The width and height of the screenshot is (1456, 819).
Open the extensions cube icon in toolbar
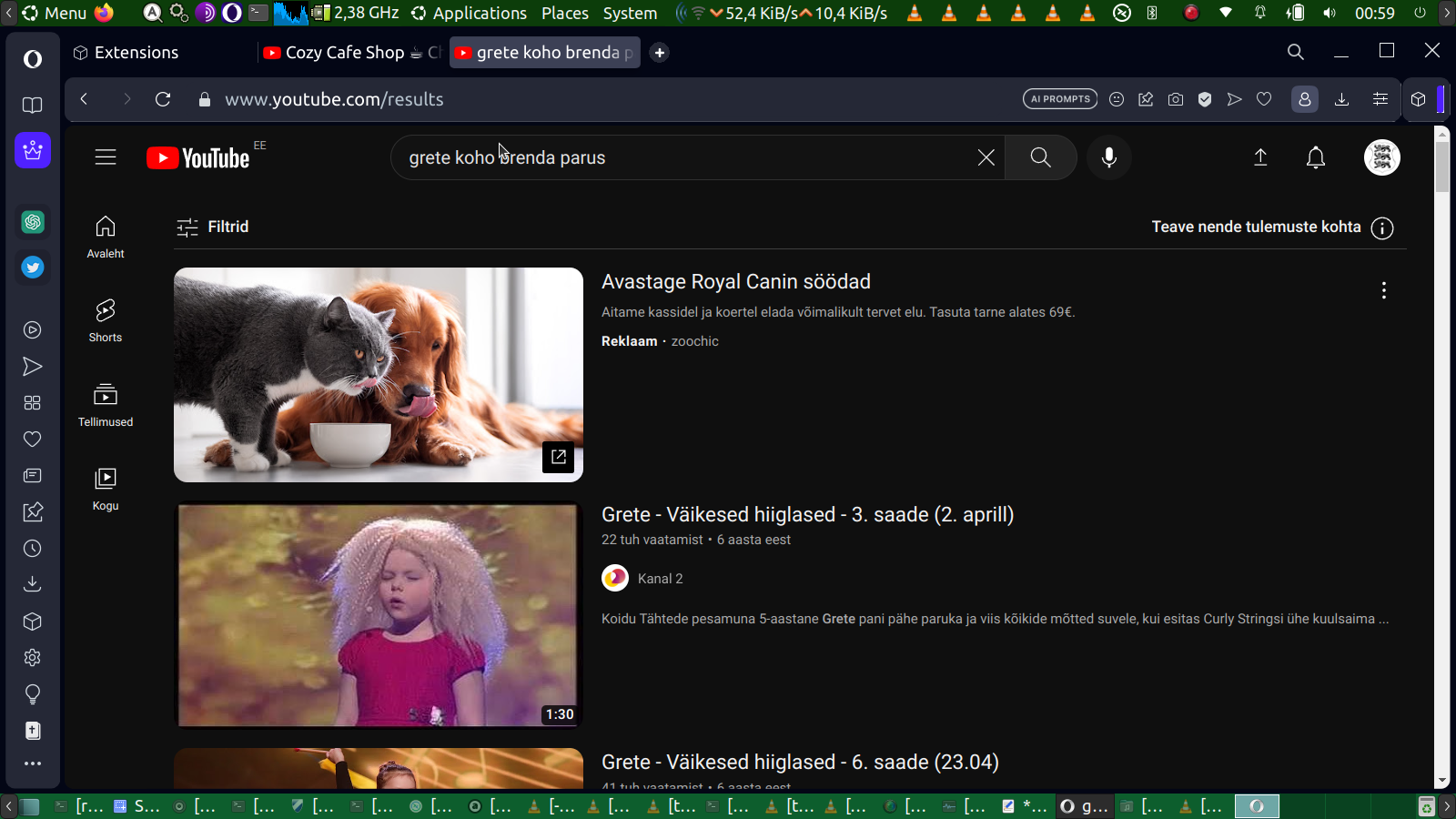click(1418, 99)
